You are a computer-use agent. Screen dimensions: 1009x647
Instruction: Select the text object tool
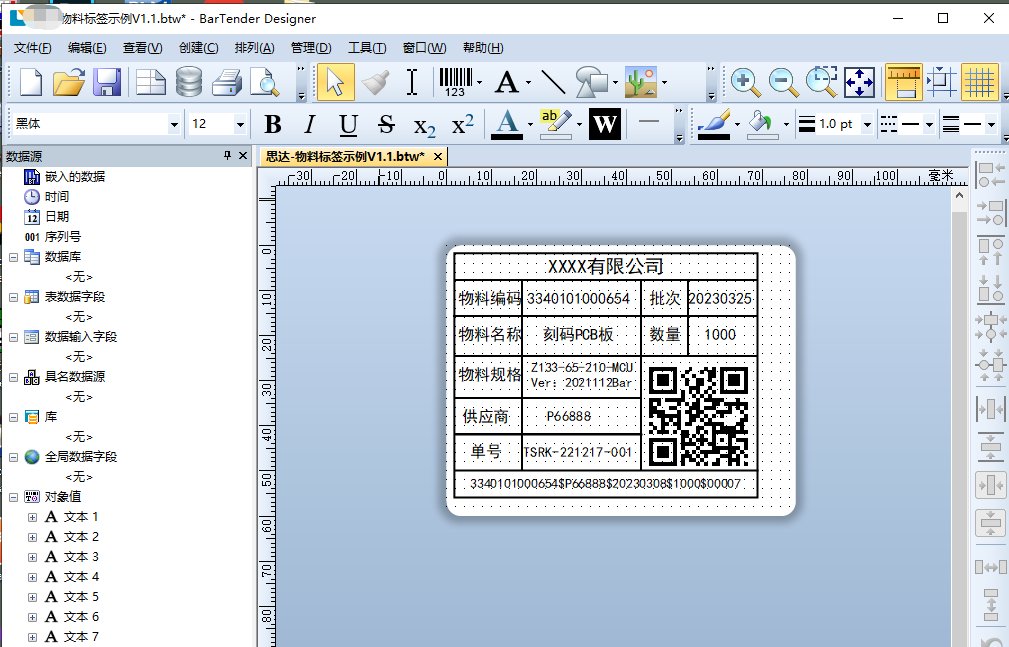(x=507, y=82)
